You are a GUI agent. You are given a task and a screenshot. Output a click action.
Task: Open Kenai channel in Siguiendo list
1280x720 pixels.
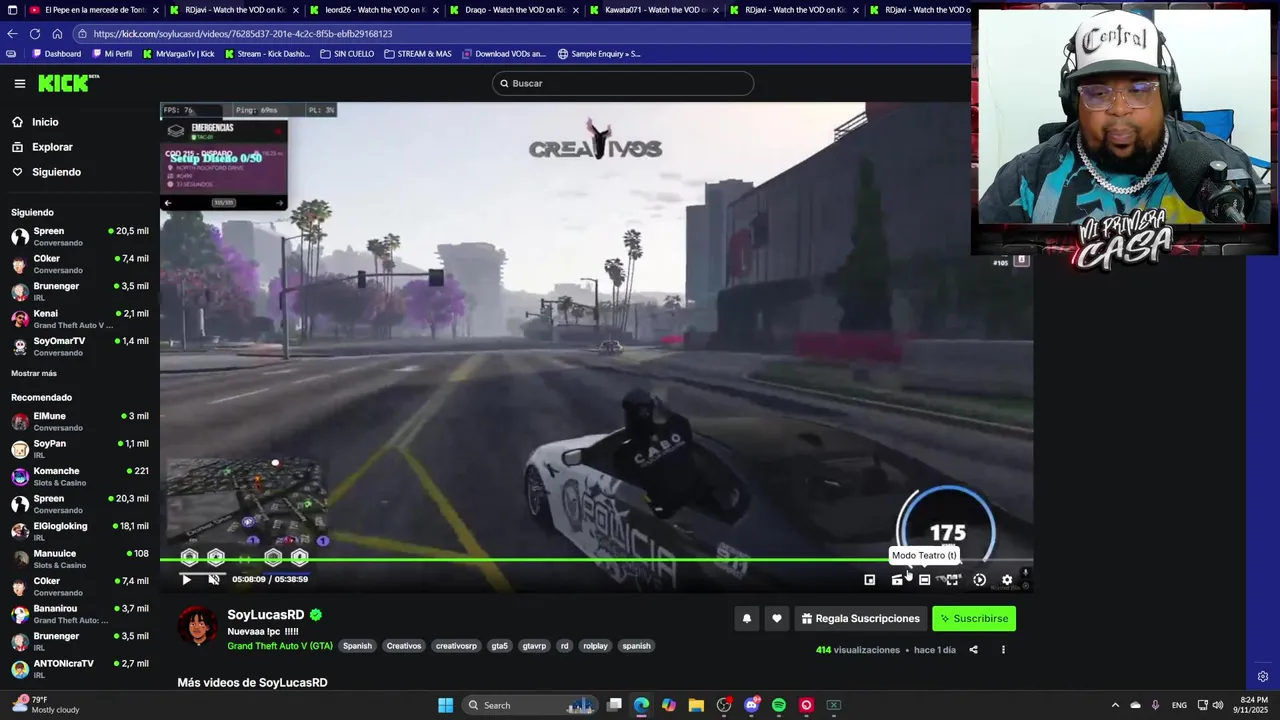(80, 319)
